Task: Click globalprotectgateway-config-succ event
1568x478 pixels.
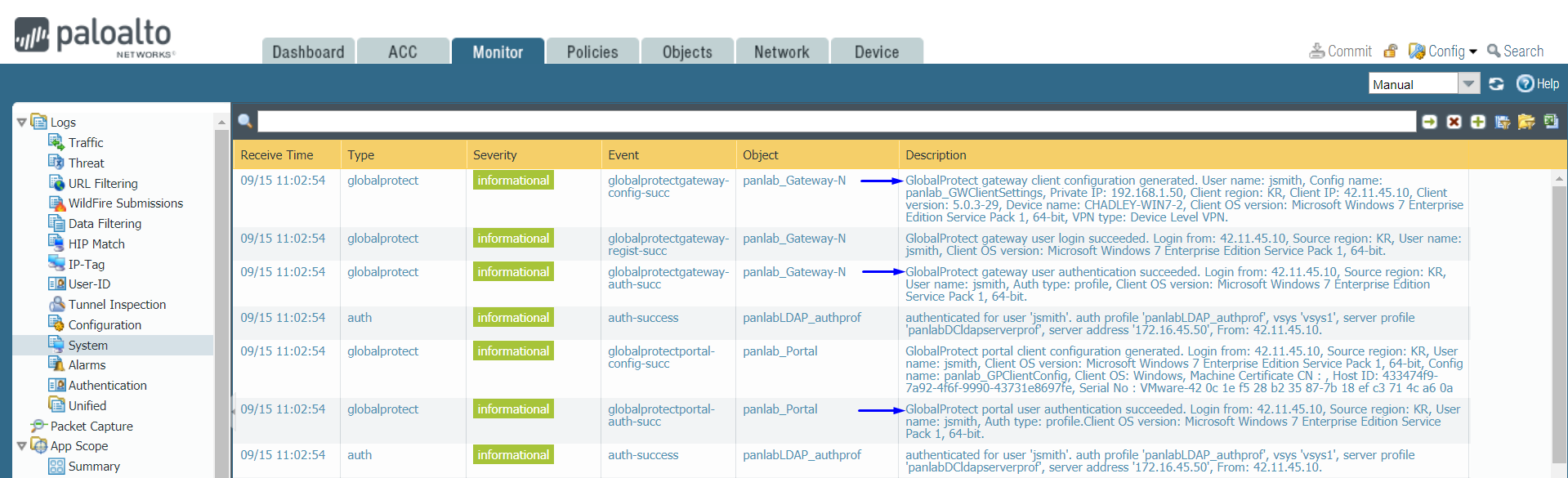Action: (x=668, y=186)
